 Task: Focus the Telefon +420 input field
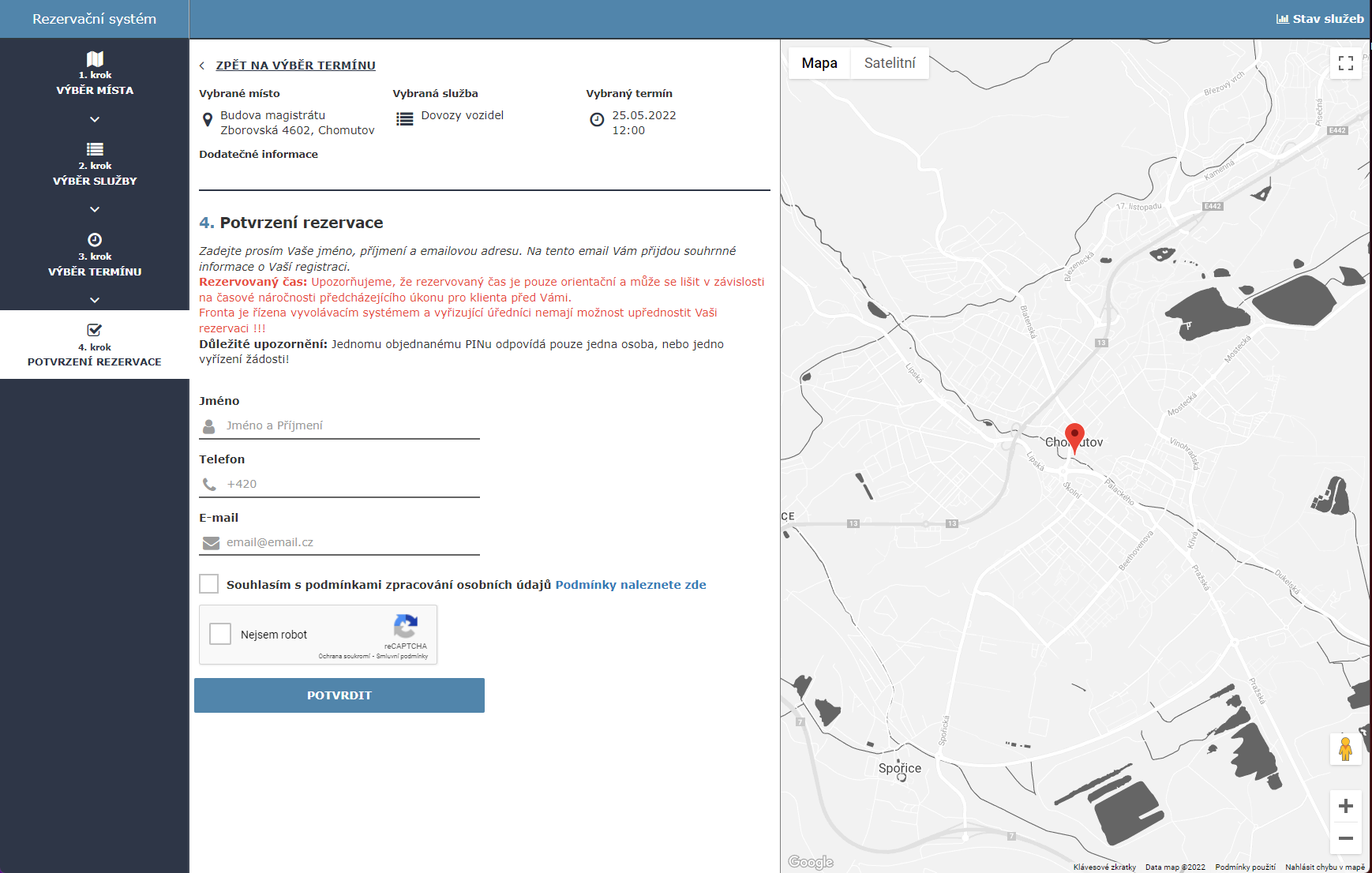coord(339,485)
